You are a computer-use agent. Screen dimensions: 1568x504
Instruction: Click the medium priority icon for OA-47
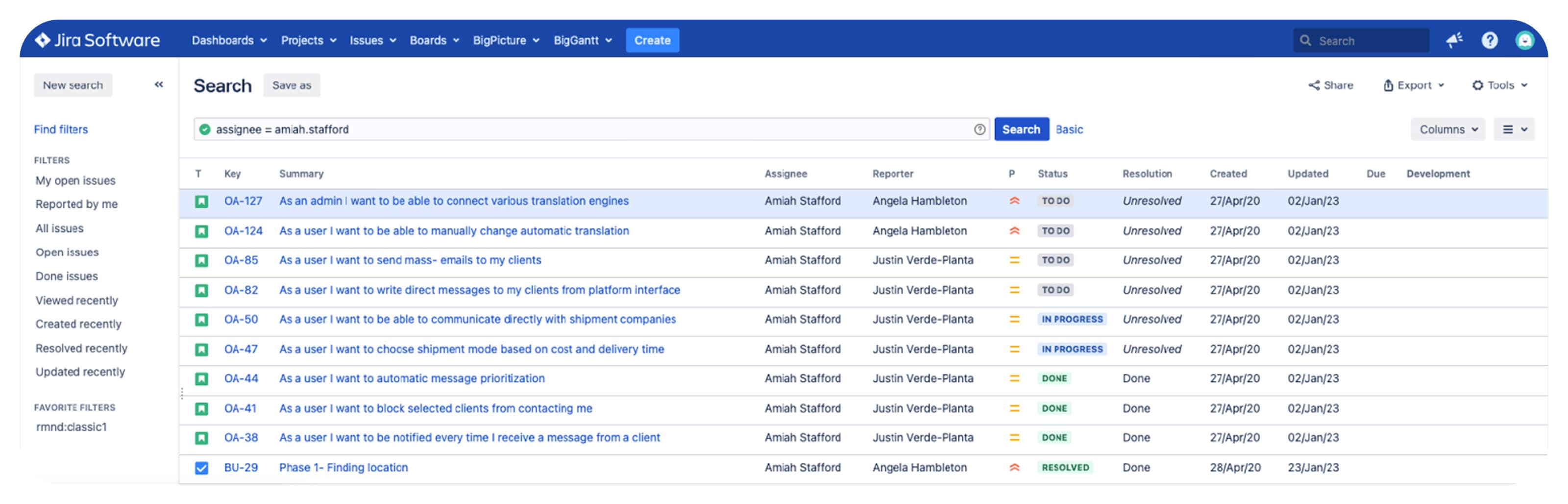pos(1014,349)
